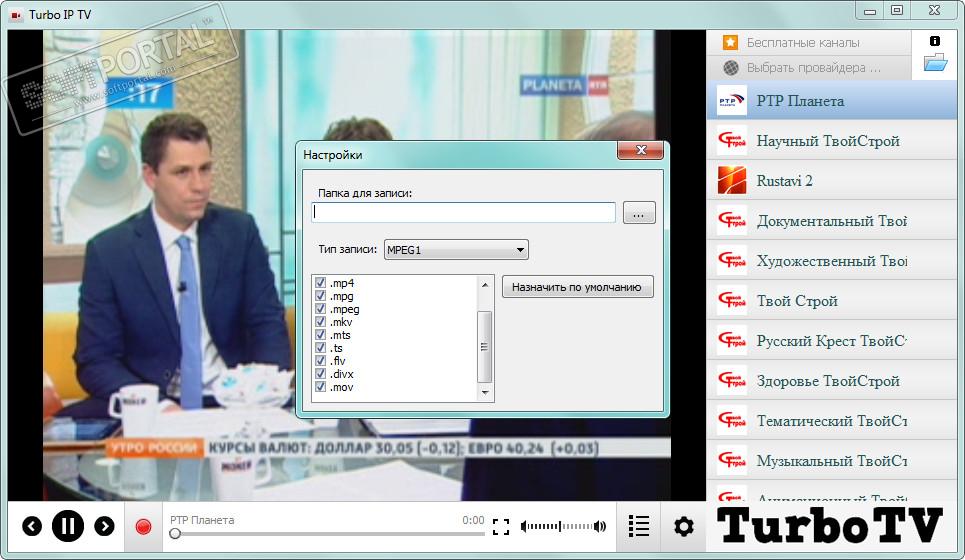
Task: Click the Тематический ТвойСтрой channel logo
Action: tap(732, 420)
